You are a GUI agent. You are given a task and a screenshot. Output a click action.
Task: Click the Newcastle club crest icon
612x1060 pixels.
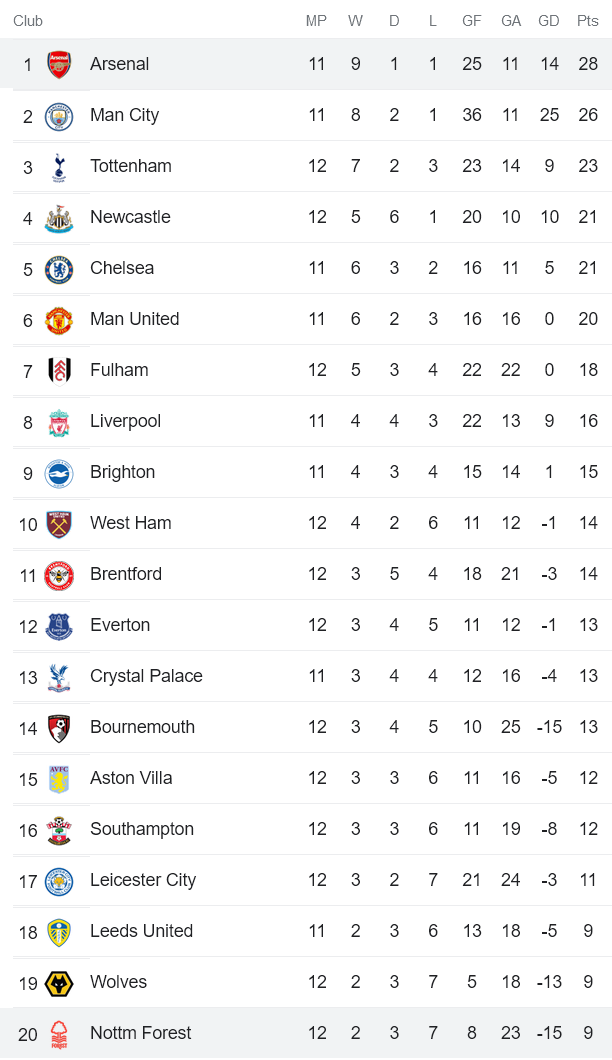(59, 218)
